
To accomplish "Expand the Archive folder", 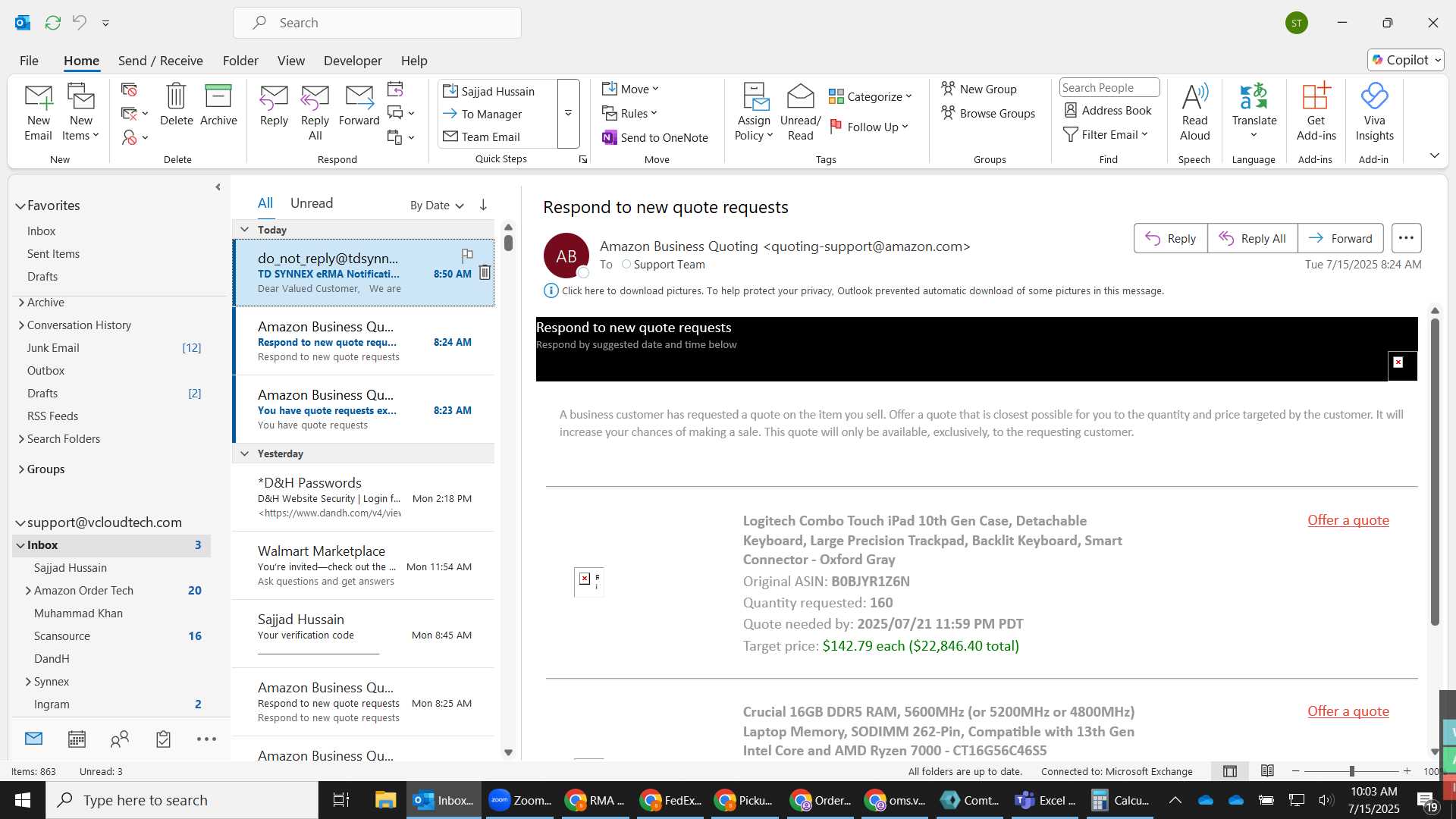I will 21,303.
